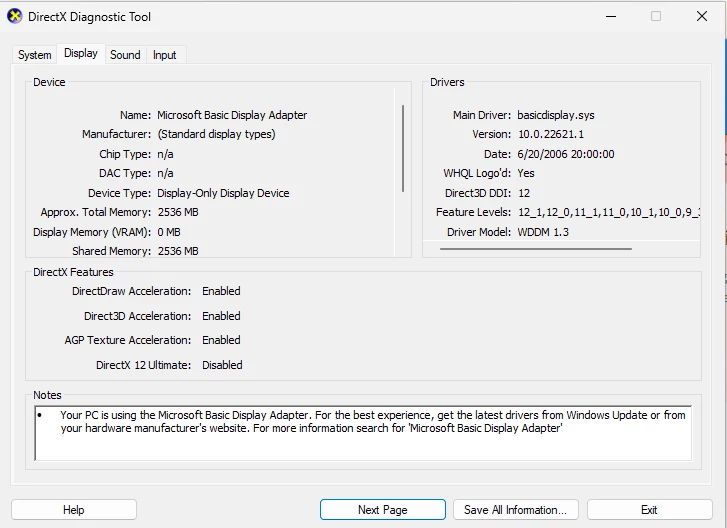Click DirectX 12 Ultimate 'Disabled' status
Image resolution: width=727 pixels, height=528 pixels.
(x=222, y=365)
